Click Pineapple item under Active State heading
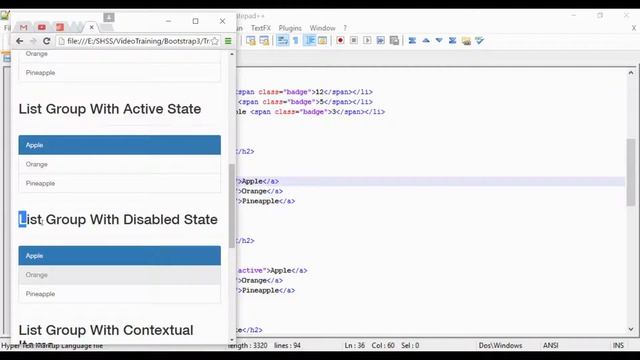640x360 pixels. tap(120, 183)
